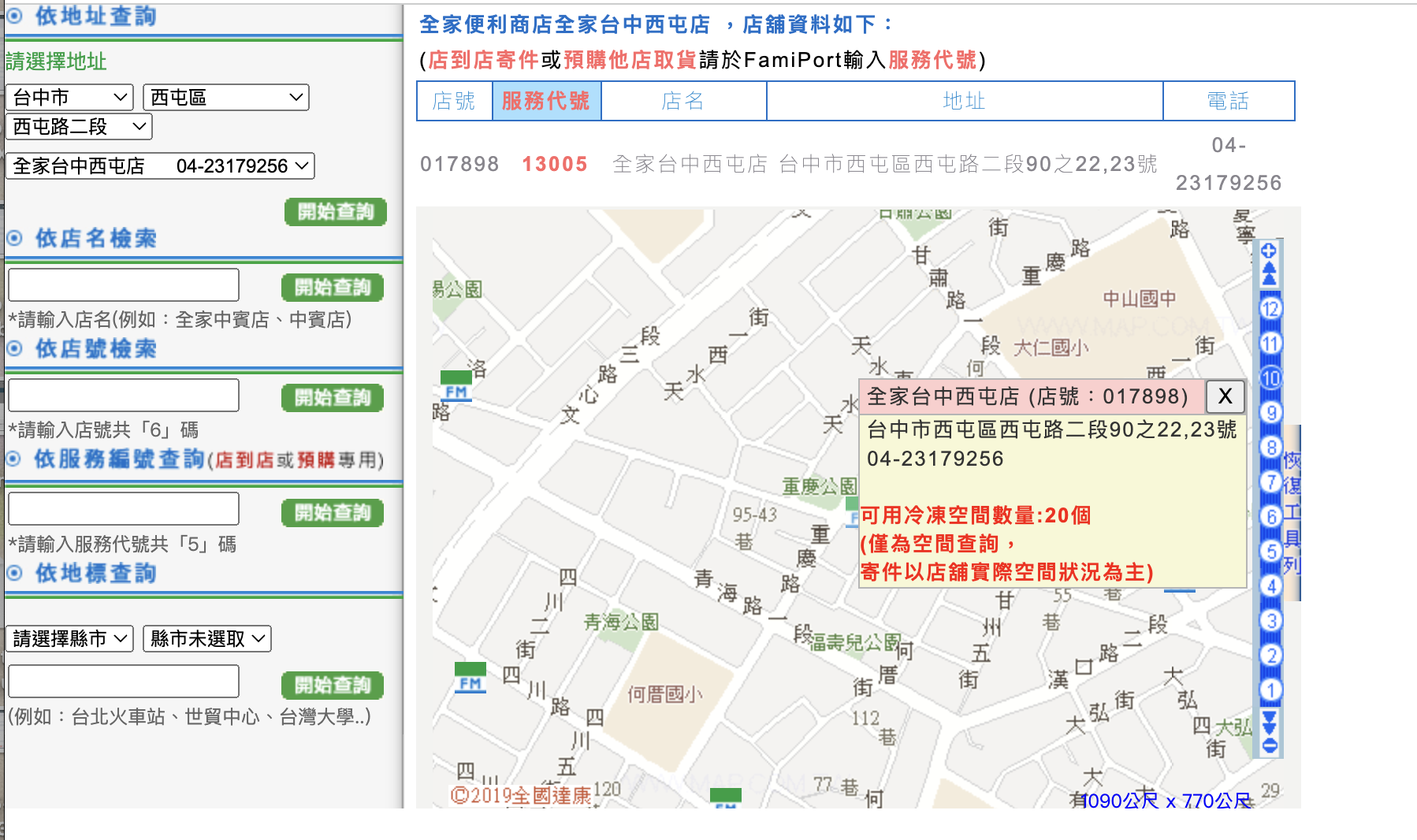This screenshot has width=1417, height=840.
Task: Open the 全家台中西屯店 store dropdown
Action: tap(160, 165)
